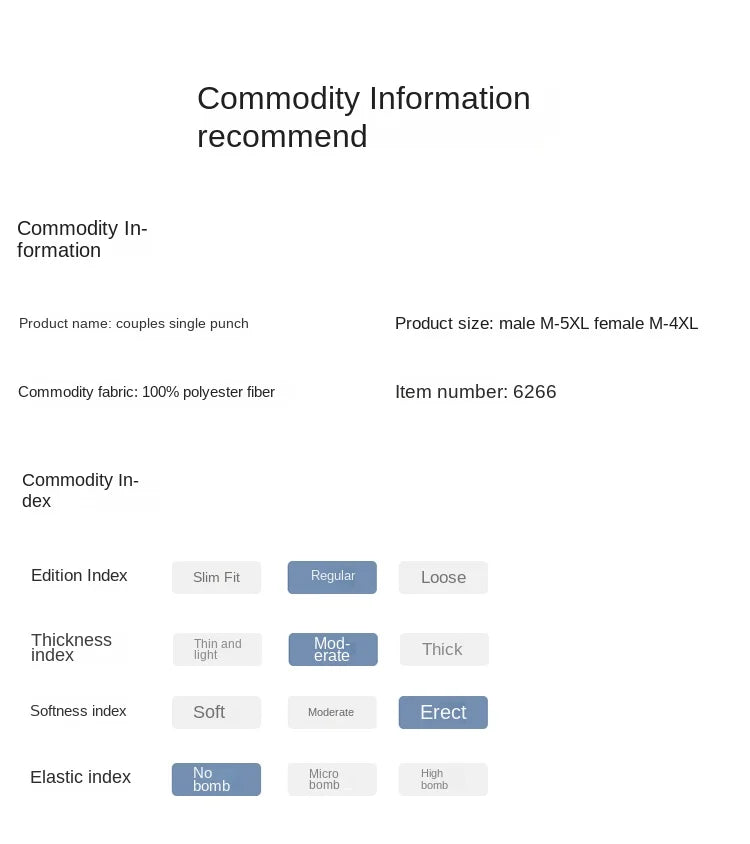Click the Product size male M-5XL text

546,324
